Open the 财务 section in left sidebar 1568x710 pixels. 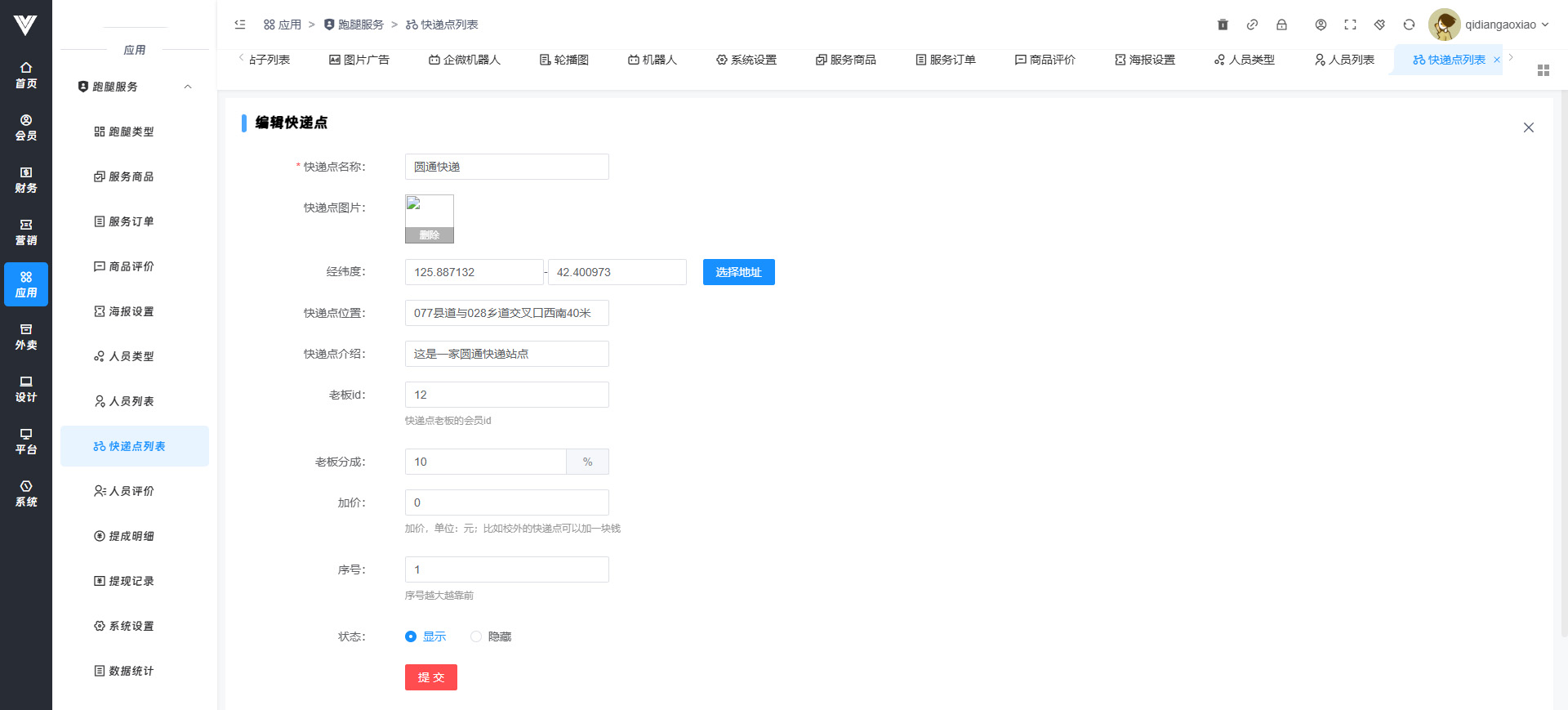(26, 180)
